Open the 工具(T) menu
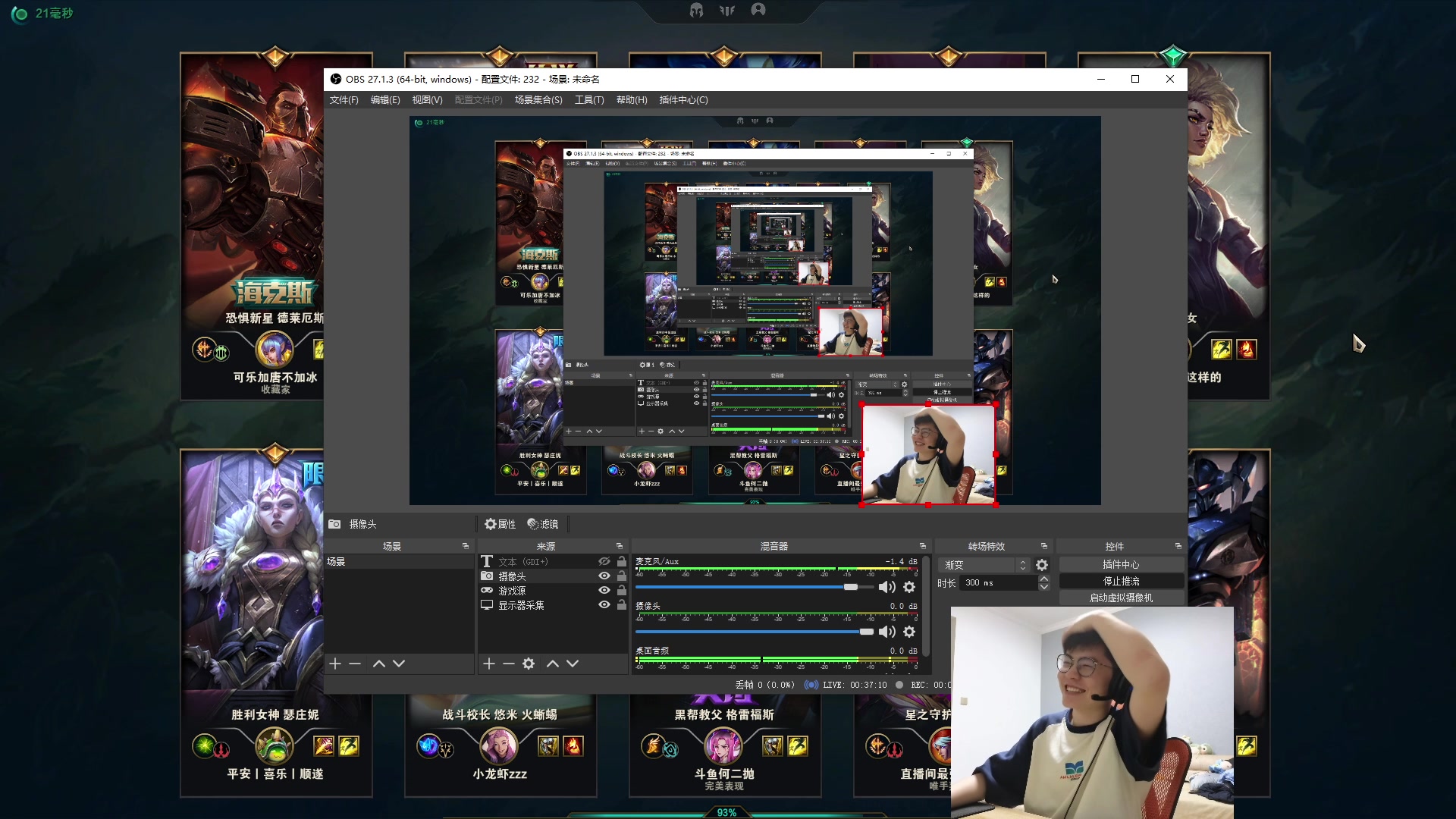The height and width of the screenshot is (819, 1456). 589,100
